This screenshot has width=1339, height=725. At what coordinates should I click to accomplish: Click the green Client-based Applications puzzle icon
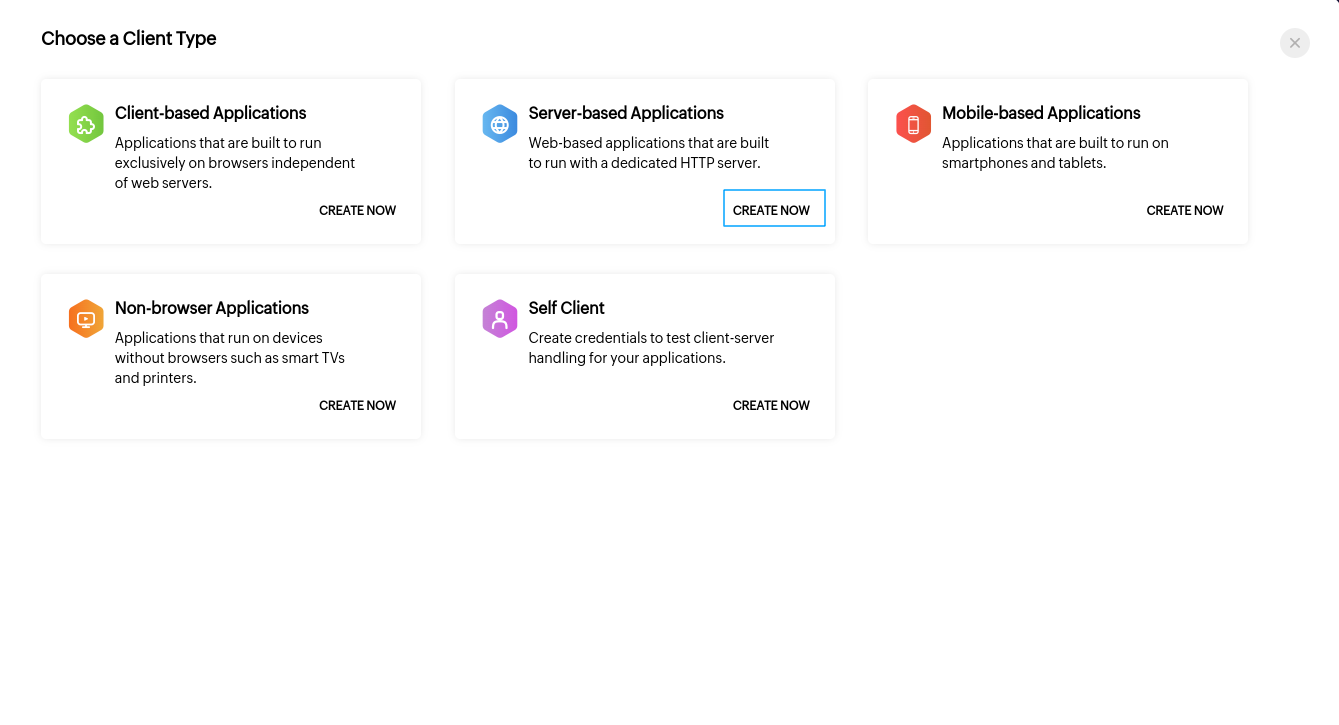[x=86, y=124]
